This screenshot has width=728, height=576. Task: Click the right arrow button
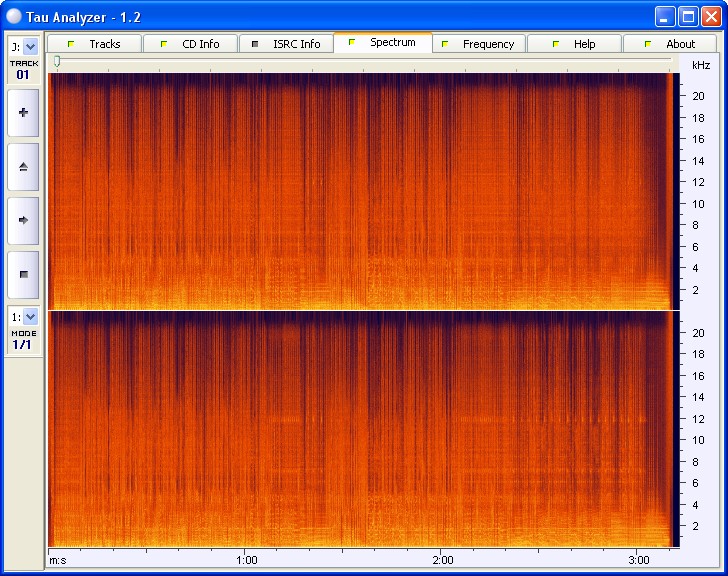coord(23,220)
